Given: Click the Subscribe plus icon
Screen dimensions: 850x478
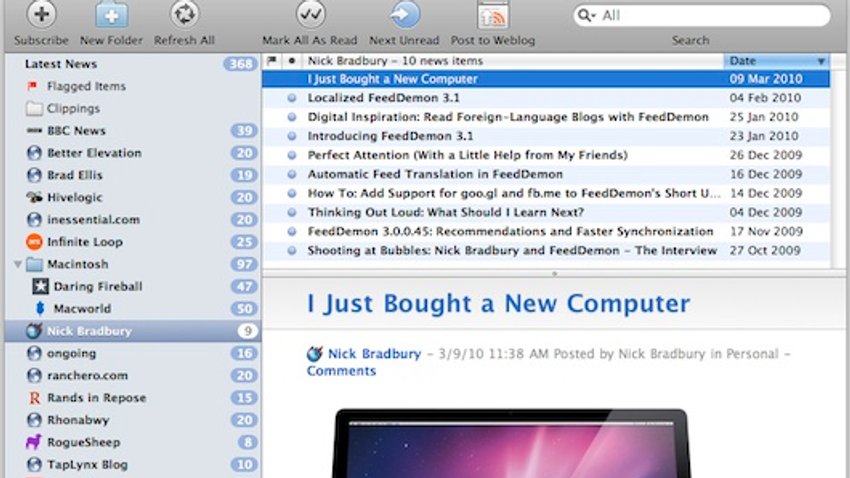Looking at the screenshot, I should pos(41,15).
